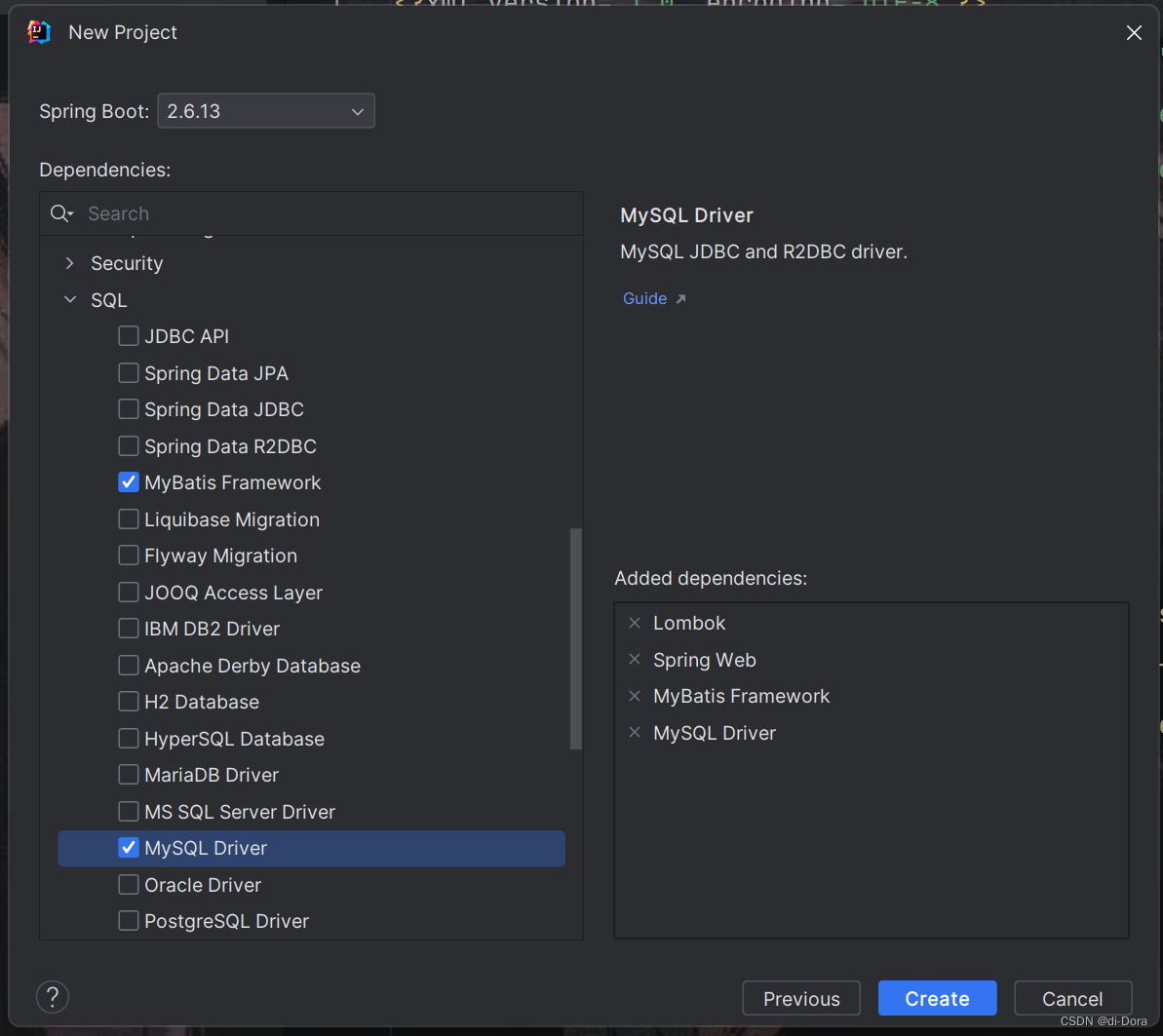This screenshot has width=1163, height=1036.
Task: Remove MyBatis Framework from added dependencies
Action: point(635,696)
